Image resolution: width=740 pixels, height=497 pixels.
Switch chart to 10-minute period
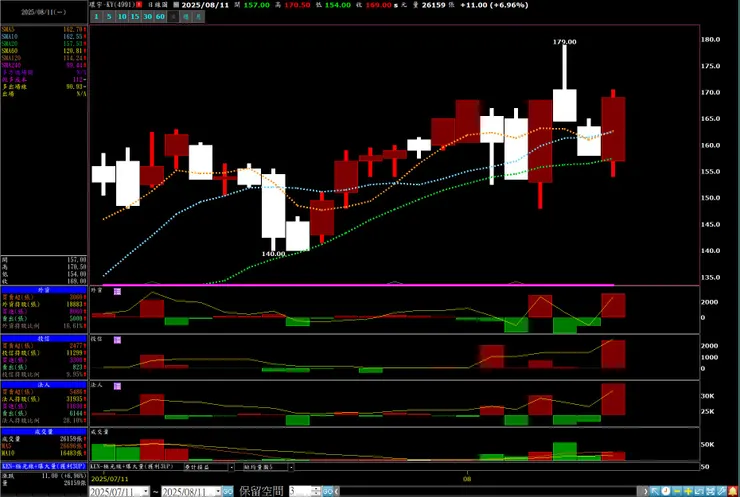click(122, 17)
